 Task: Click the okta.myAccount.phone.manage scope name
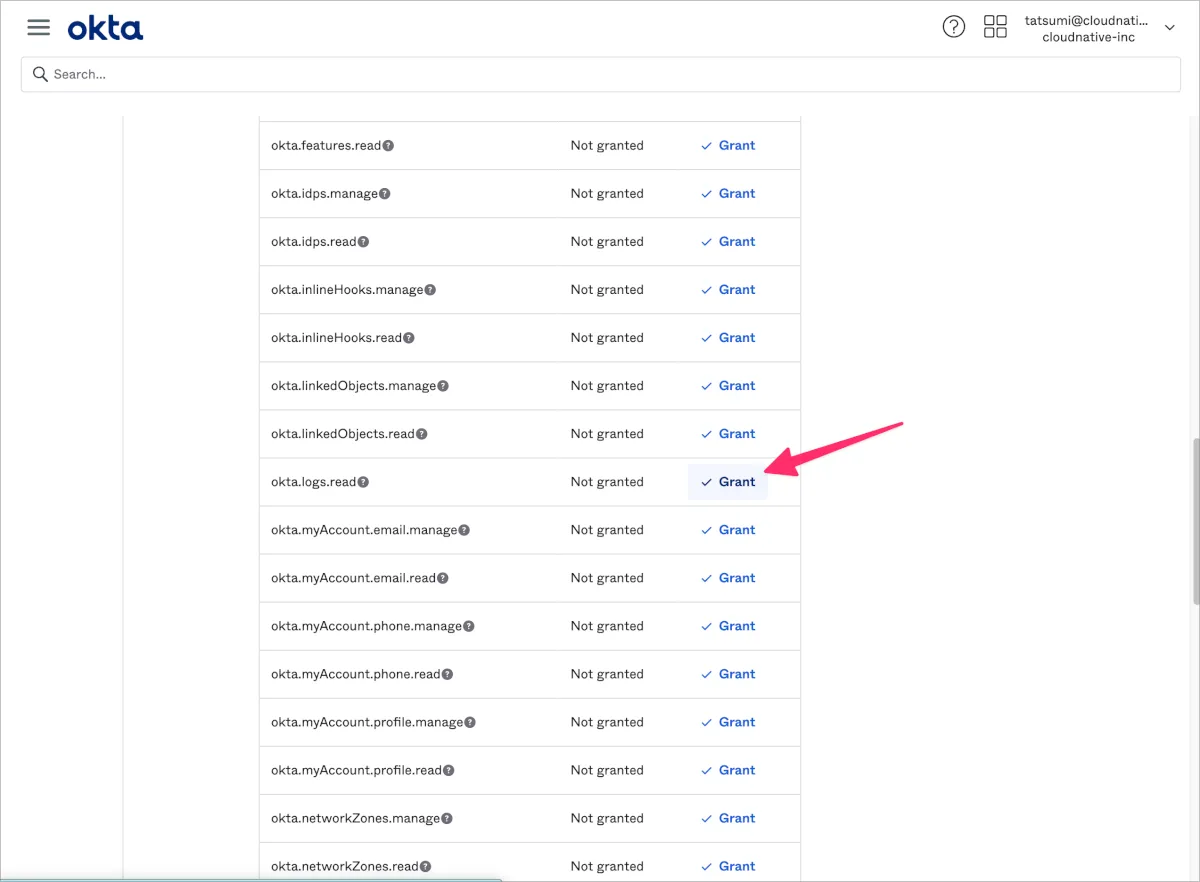click(366, 626)
